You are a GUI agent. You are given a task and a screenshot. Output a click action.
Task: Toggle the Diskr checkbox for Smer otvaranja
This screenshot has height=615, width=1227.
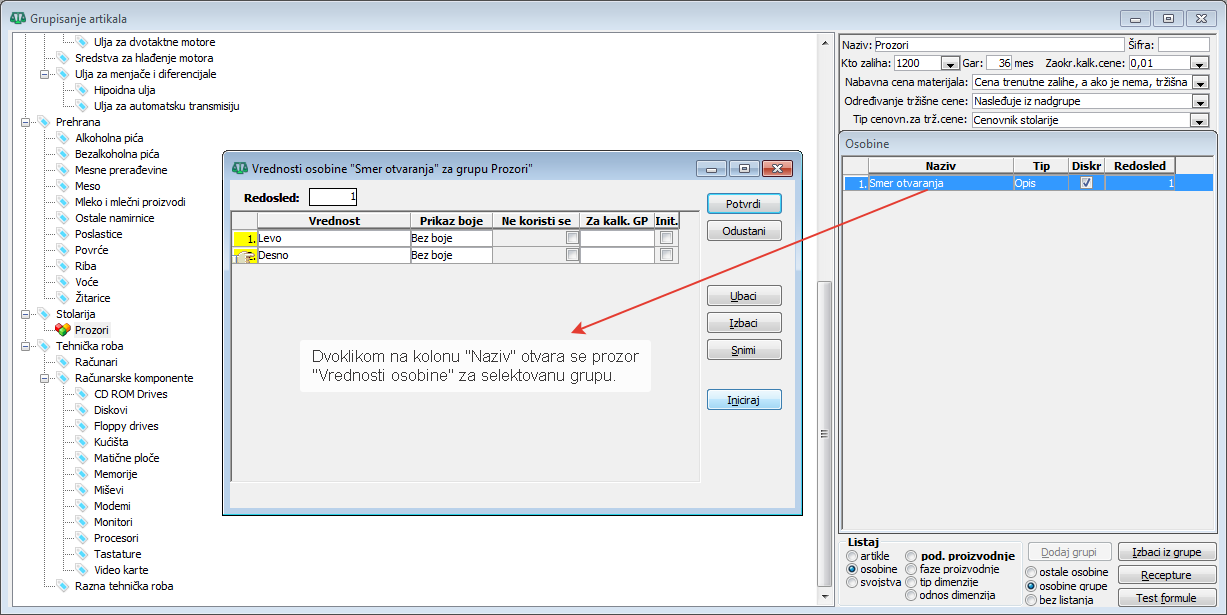pyautogui.click(x=1086, y=183)
